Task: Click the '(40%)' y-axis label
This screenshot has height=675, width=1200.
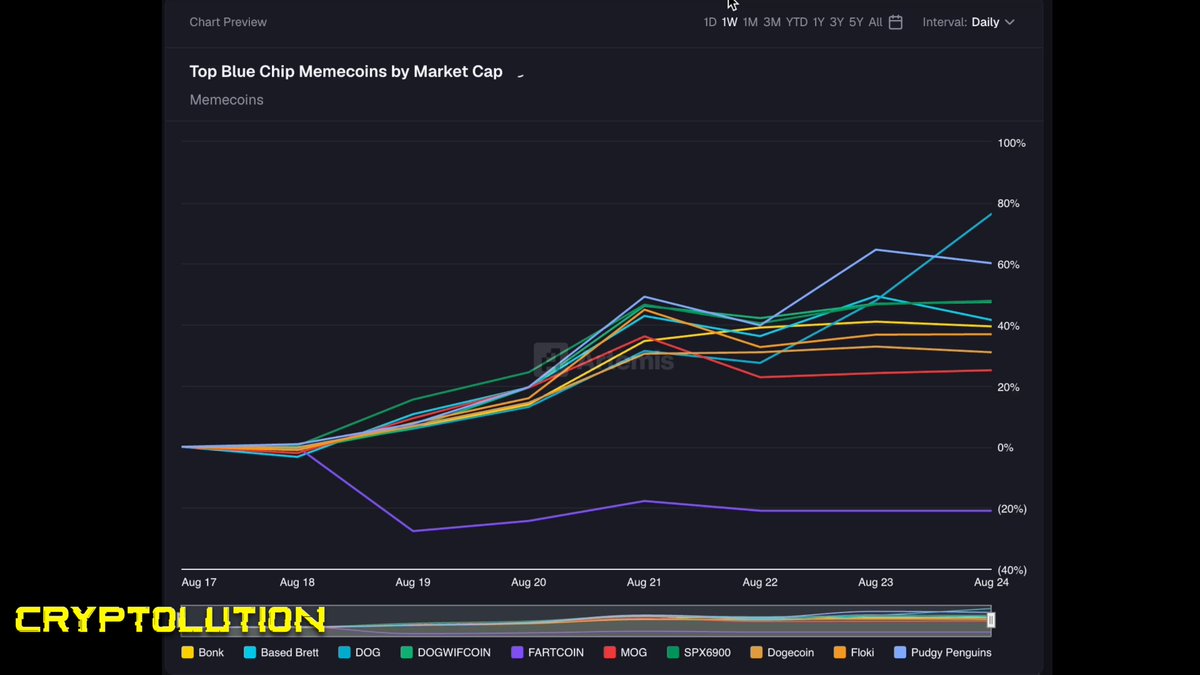Action: 1013,570
